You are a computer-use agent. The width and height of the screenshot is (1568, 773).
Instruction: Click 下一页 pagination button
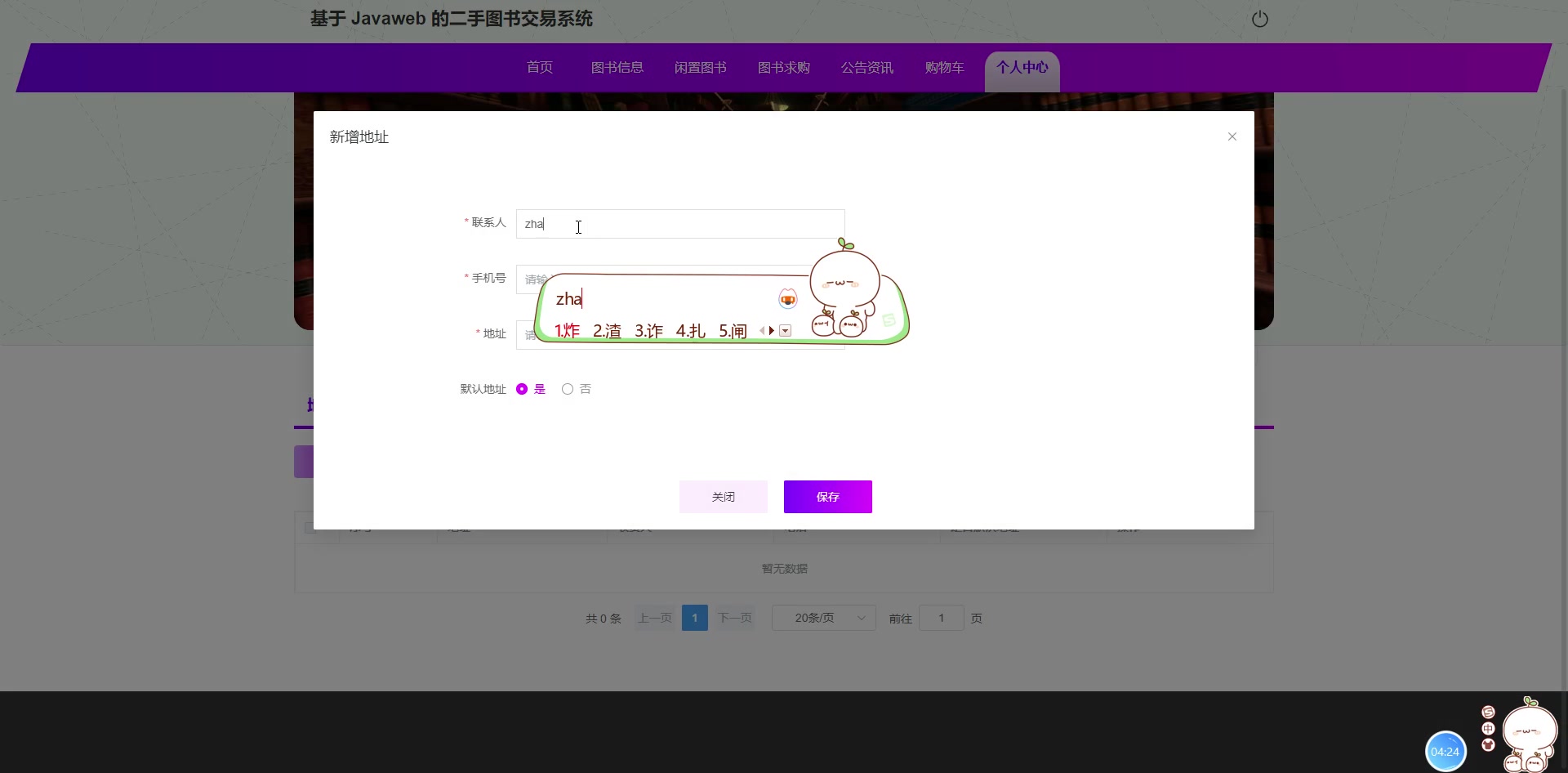click(735, 618)
